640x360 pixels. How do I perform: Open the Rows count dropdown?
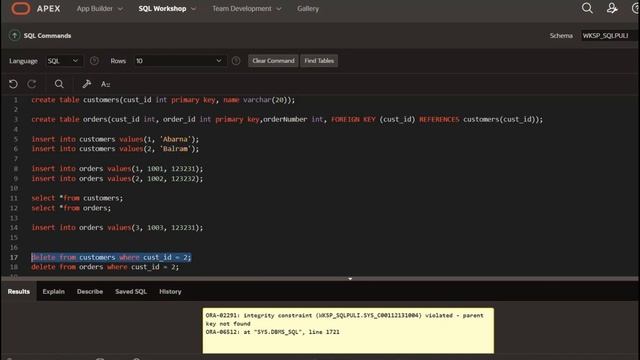click(179, 61)
